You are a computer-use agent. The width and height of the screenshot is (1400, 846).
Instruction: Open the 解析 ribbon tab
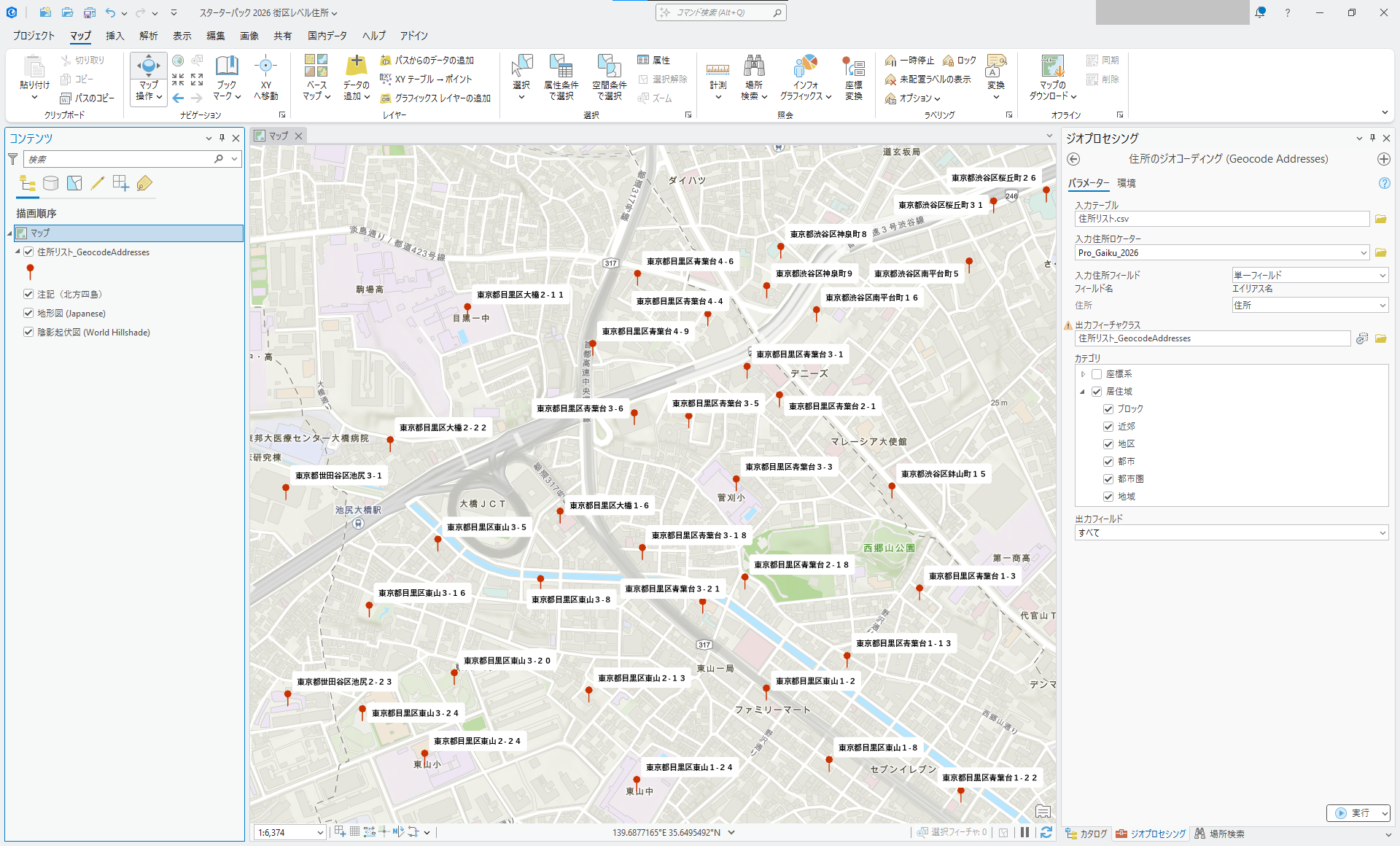(x=148, y=36)
